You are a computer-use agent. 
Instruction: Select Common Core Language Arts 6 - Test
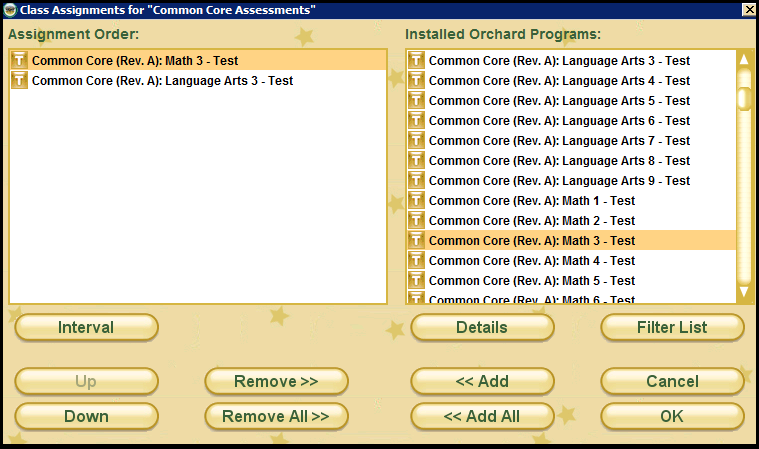click(x=572, y=120)
